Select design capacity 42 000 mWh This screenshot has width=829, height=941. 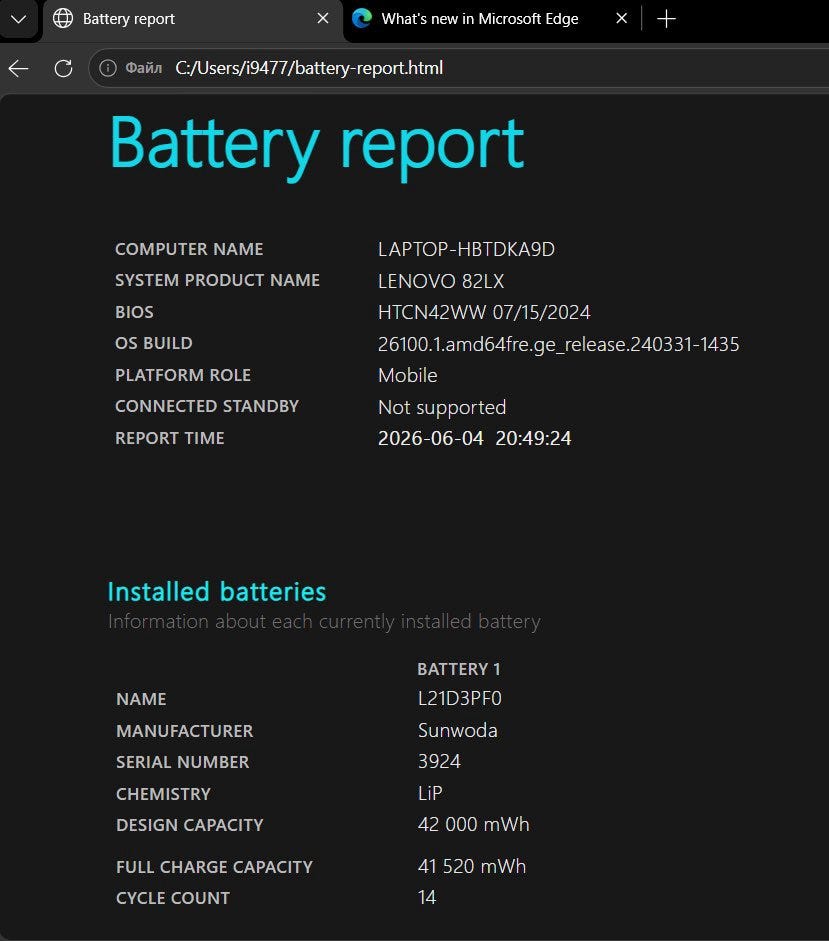click(x=473, y=825)
